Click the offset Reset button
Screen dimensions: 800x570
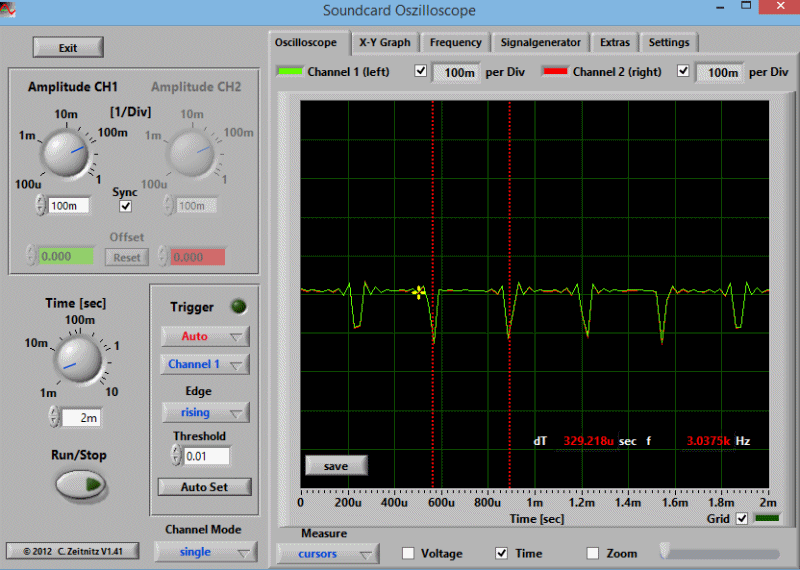tap(127, 257)
